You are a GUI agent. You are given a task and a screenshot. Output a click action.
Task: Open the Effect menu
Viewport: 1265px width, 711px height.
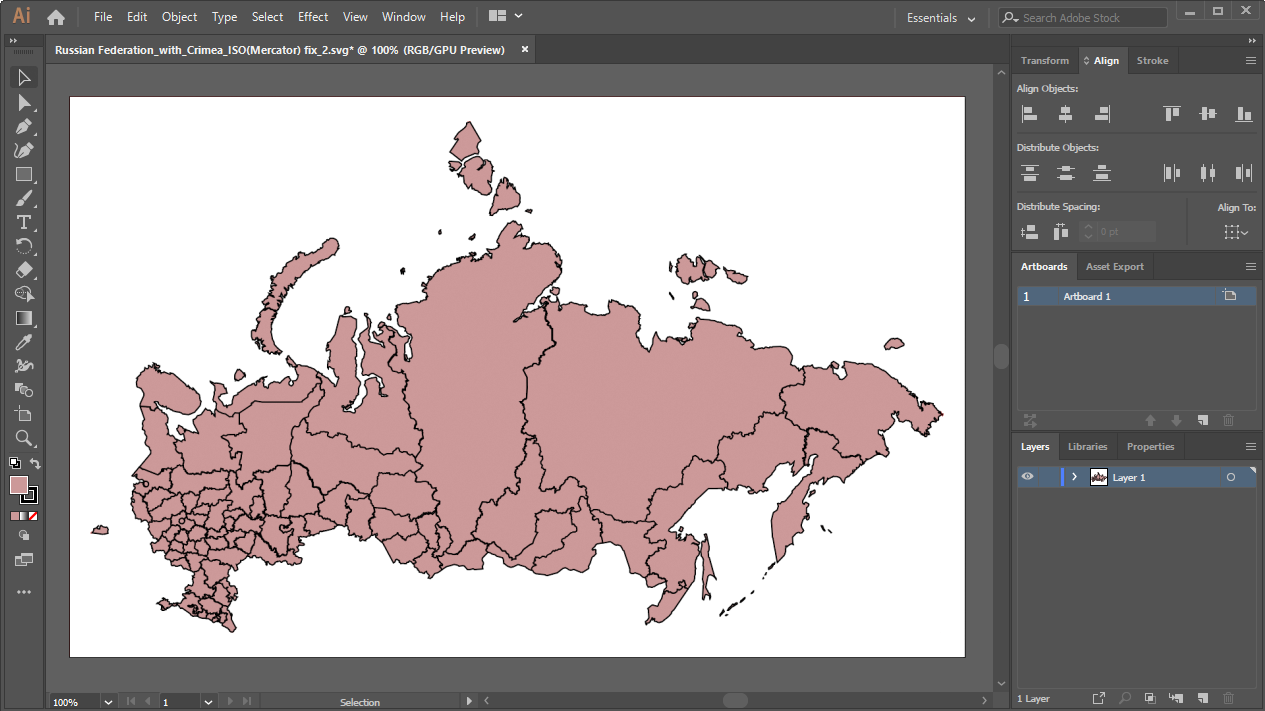click(313, 17)
